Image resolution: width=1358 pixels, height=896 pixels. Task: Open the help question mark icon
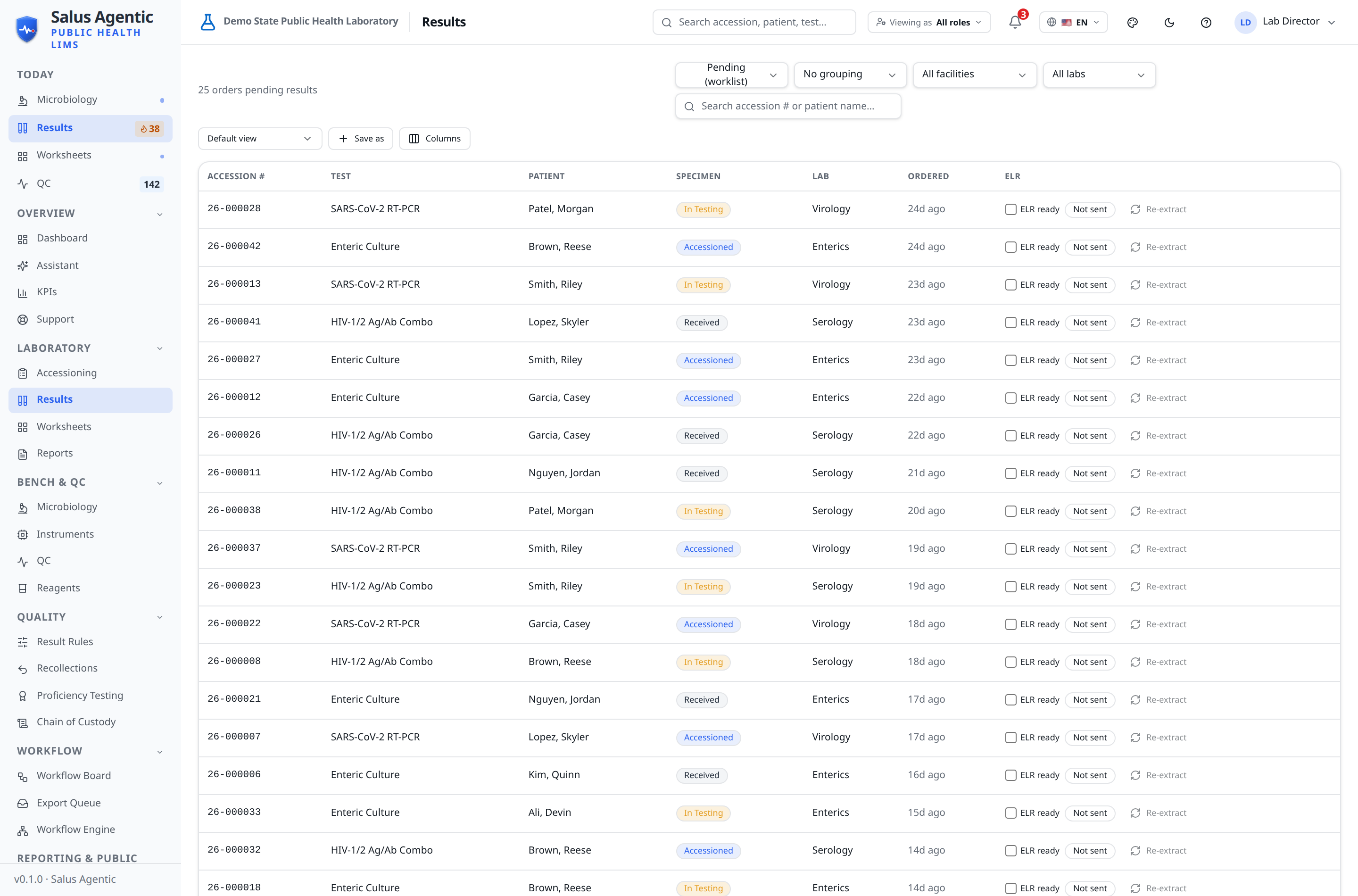(x=1205, y=22)
